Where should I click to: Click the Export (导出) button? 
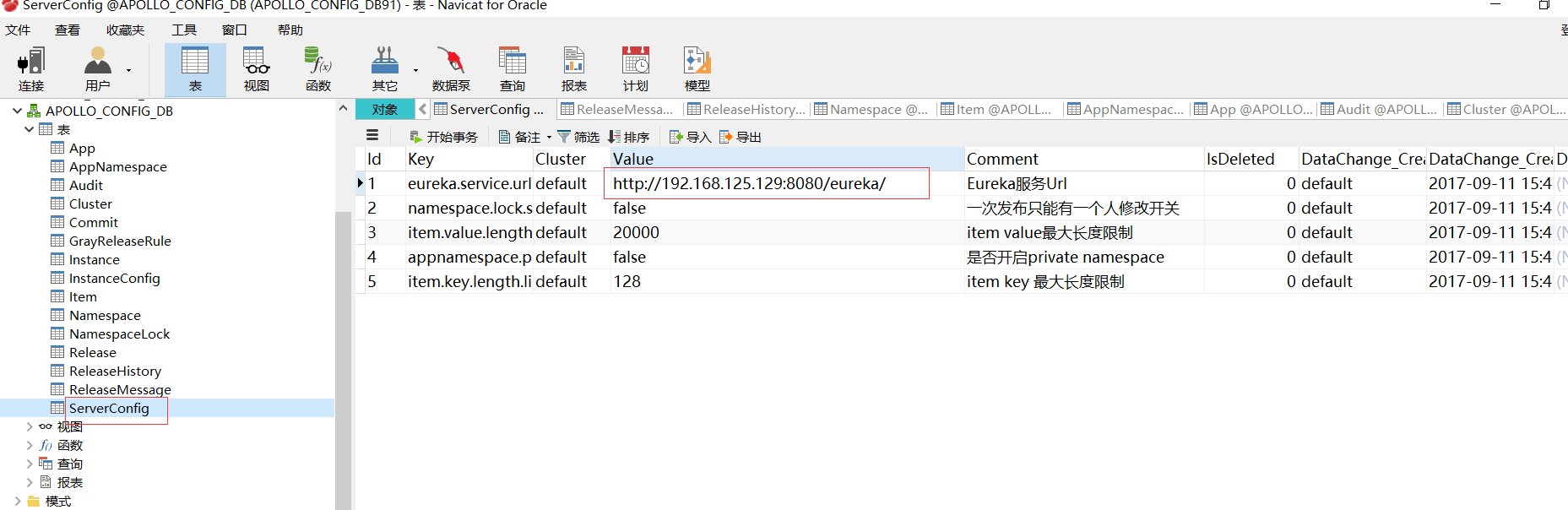pyautogui.click(x=741, y=137)
